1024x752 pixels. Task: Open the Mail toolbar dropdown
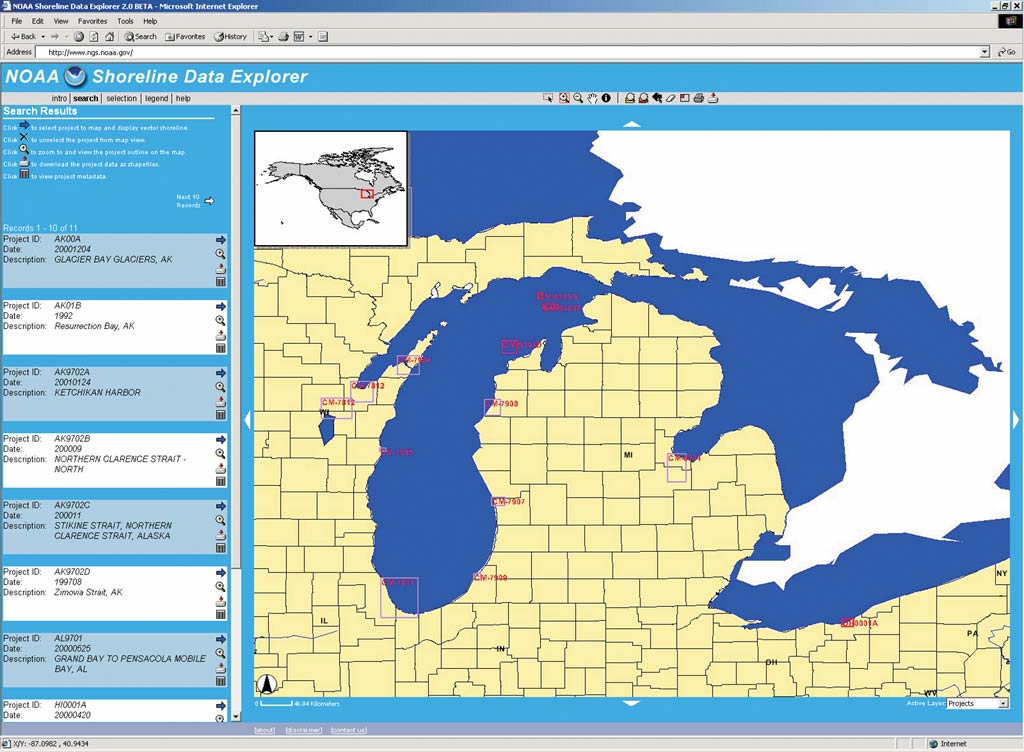coord(271,37)
